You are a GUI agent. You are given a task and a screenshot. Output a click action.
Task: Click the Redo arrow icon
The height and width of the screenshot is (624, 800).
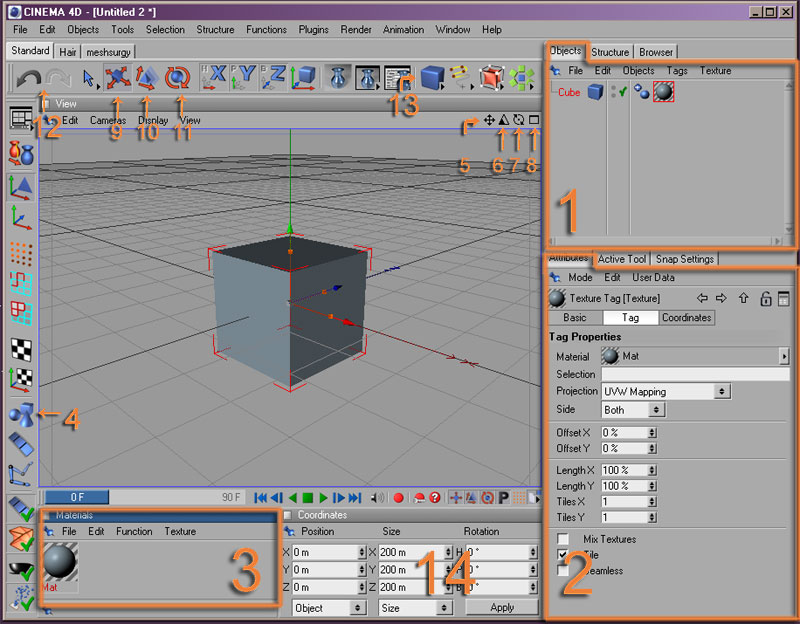58,79
